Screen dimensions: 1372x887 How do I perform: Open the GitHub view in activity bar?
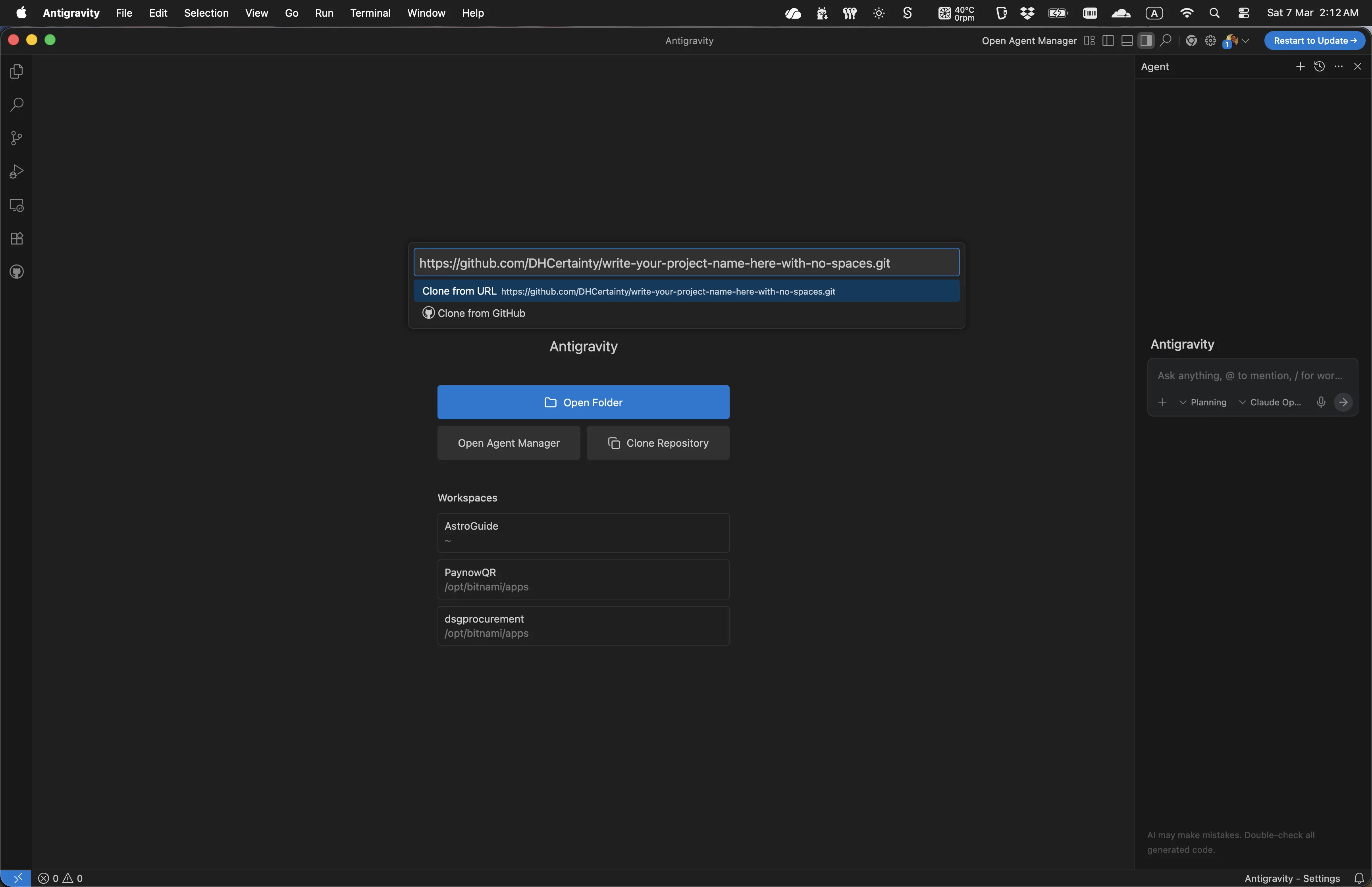17,272
